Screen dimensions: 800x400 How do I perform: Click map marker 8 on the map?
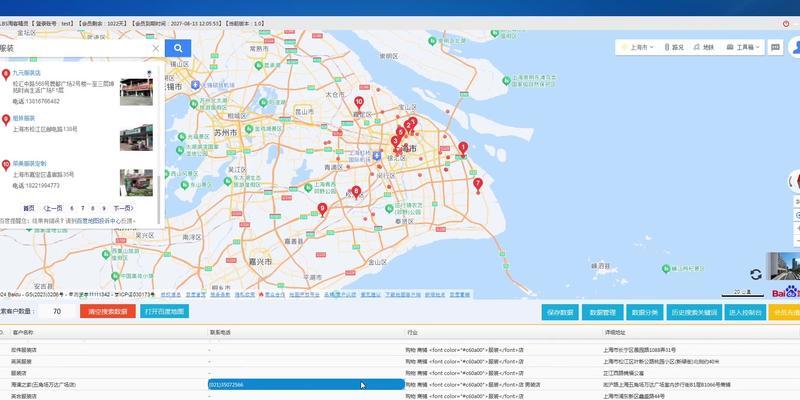click(x=356, y=192)
